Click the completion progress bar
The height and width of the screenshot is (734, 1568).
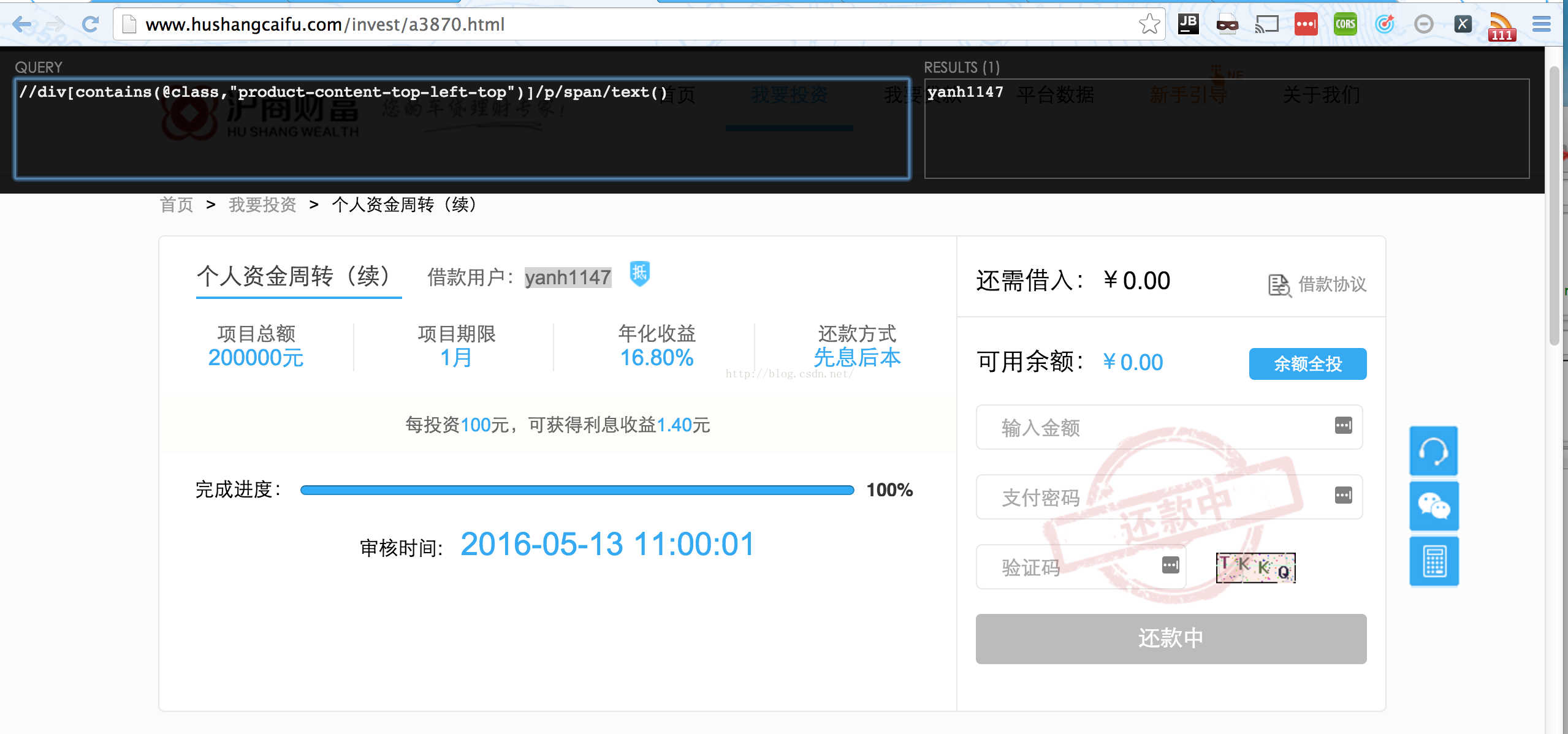click(577, 490)
